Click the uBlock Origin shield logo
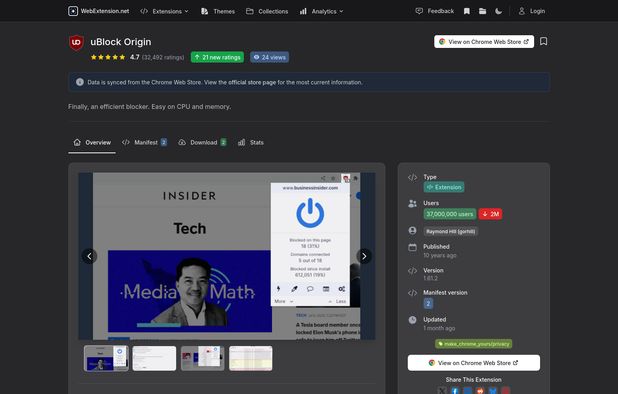The width and height of the screenshot is (618, 394). tap(76, 43)
